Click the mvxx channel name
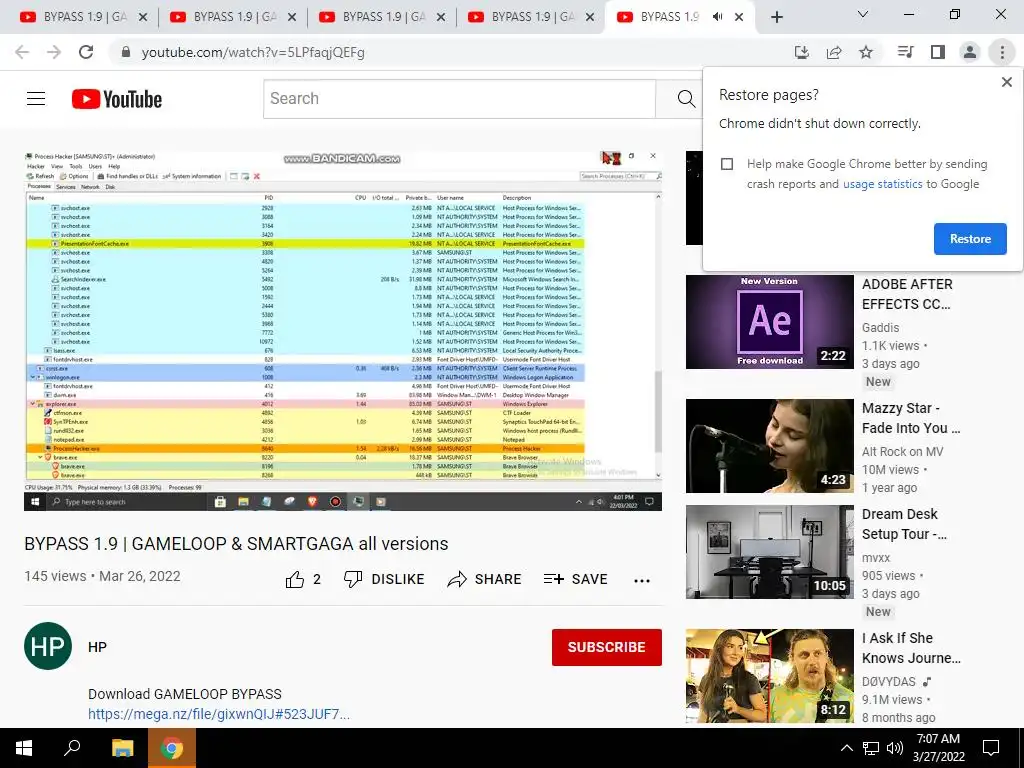 [x=876, y=558]
